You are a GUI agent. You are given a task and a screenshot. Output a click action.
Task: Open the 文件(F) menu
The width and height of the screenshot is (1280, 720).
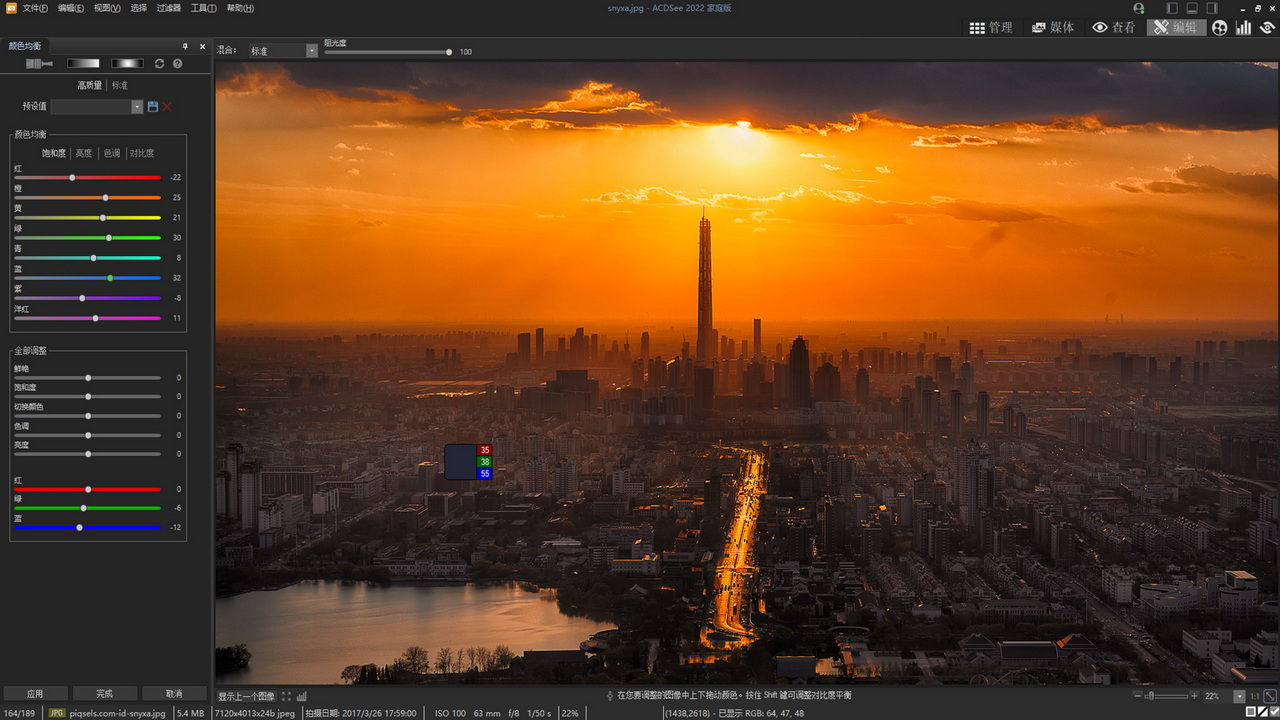[x=35, y=8]
